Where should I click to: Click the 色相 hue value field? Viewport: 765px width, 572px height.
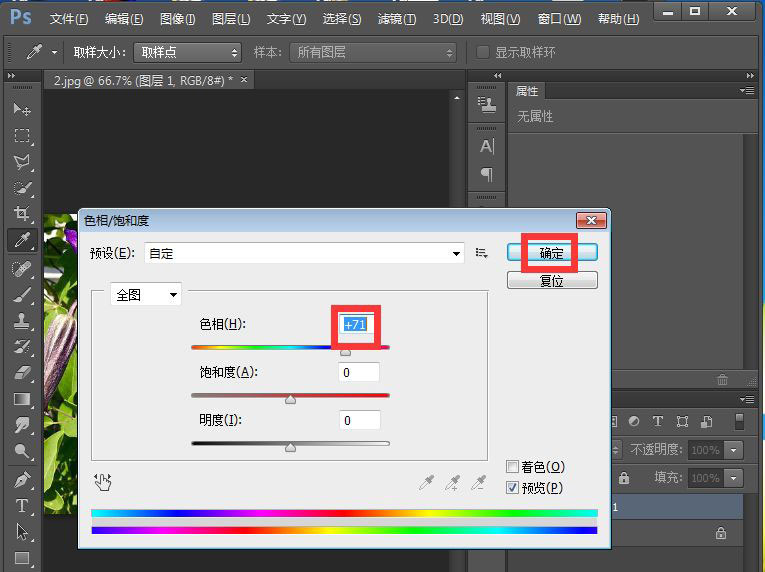click(x=357, y=325)
